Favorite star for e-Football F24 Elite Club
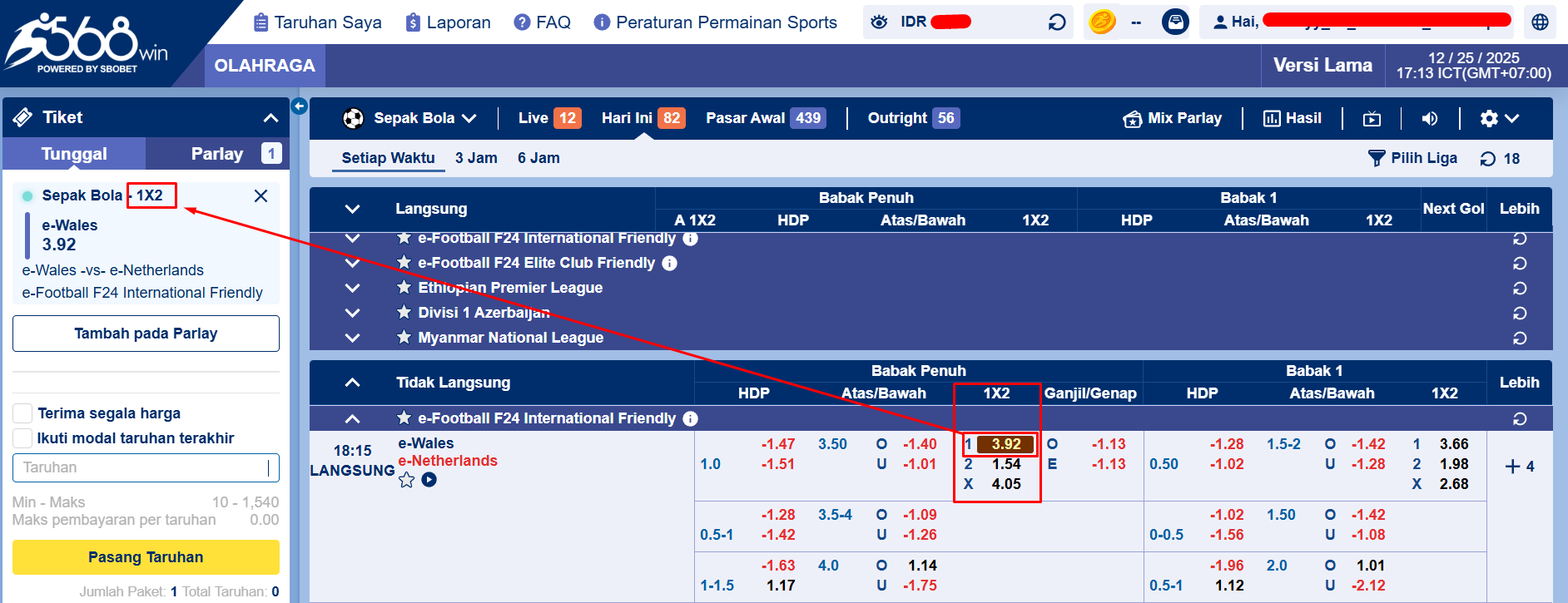The image size is (1568, 603). click(x=404, y=262)
